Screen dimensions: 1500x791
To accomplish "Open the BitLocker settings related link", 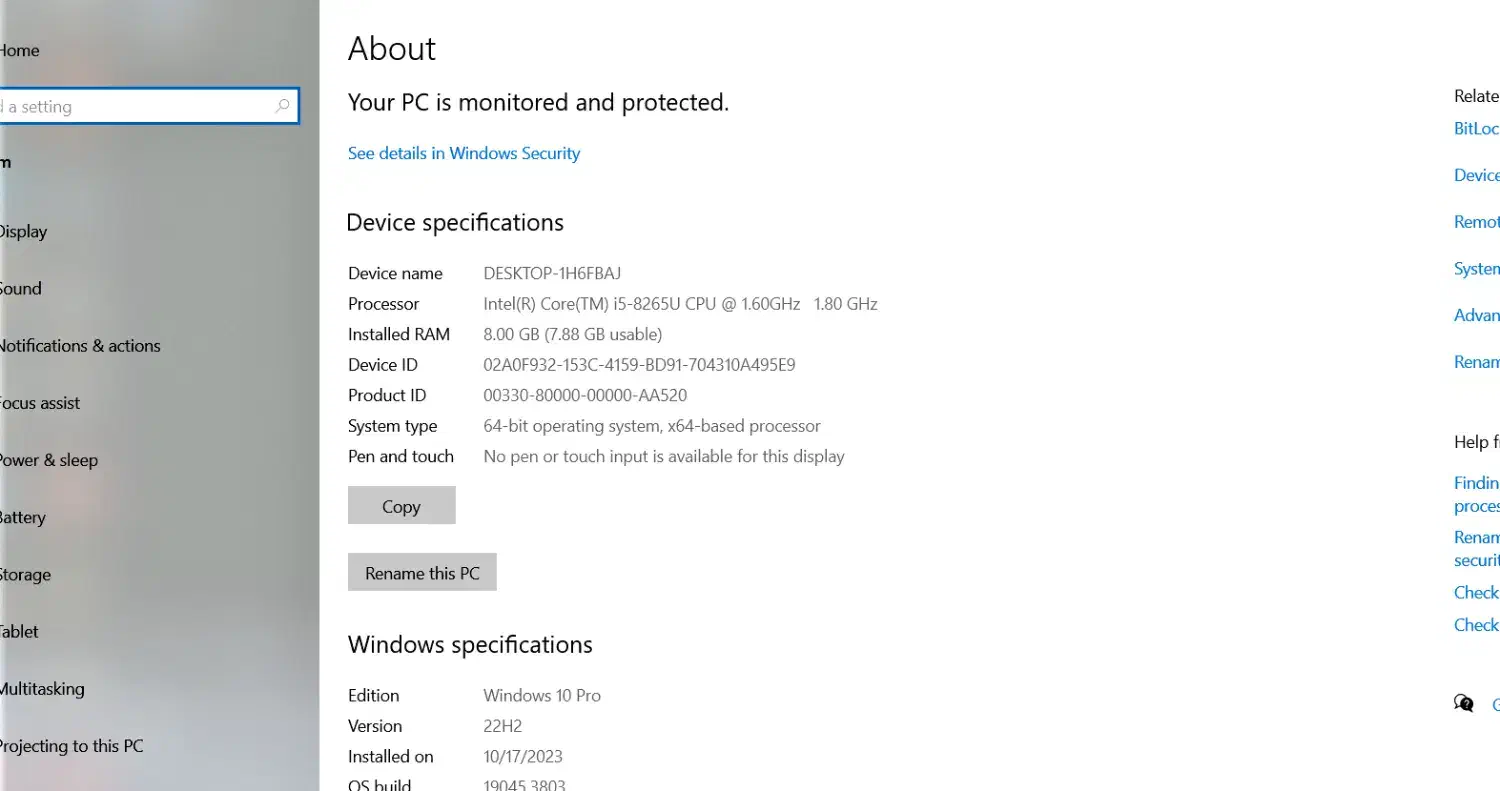I will coord(1476,128).
